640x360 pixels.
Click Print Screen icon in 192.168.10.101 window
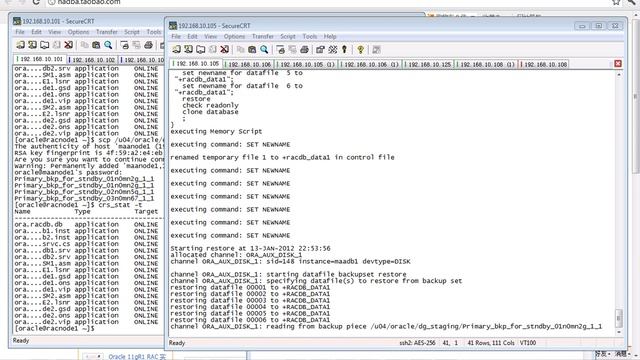124,44
